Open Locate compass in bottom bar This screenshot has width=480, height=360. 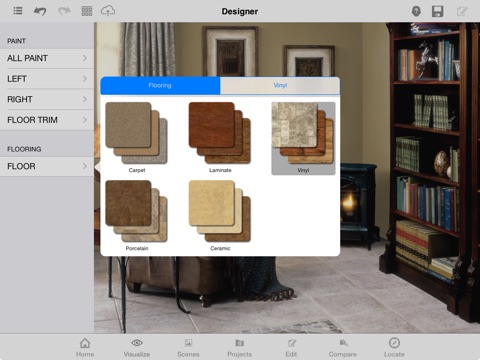(x=394, y=347)
